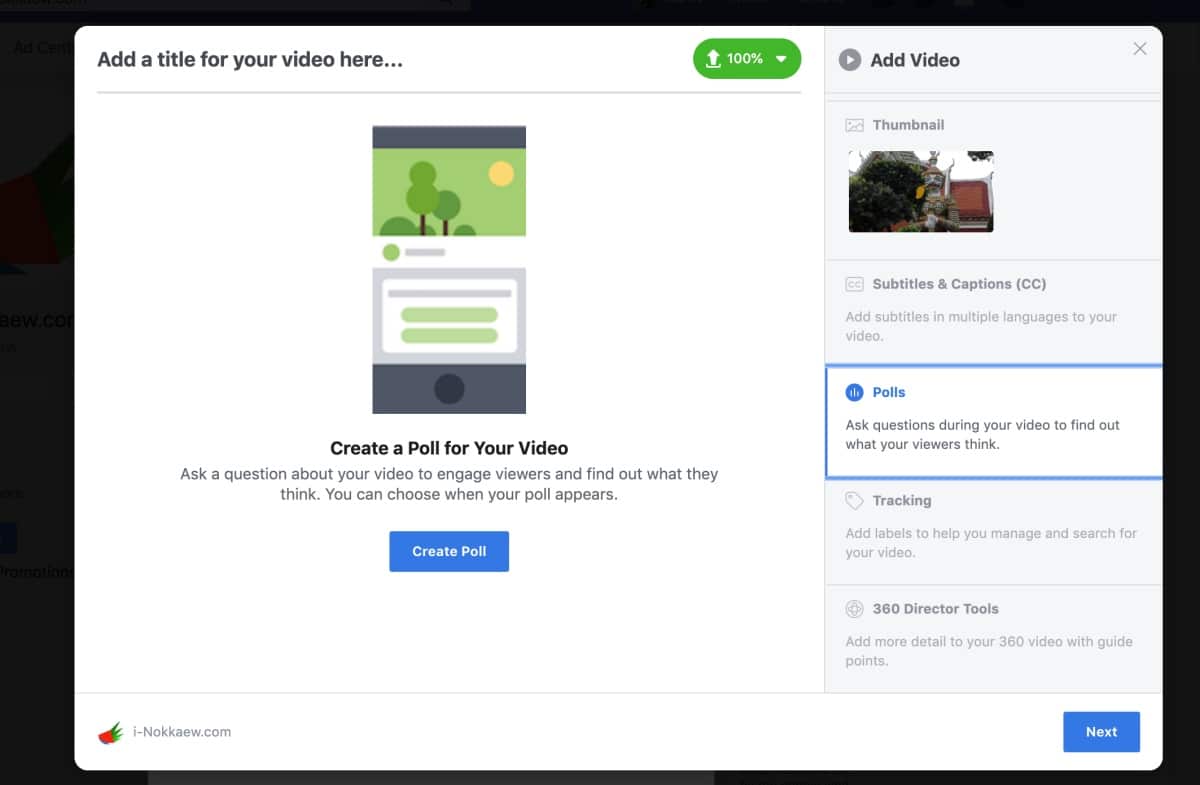Click the Add Video play icon
This screenshot has width=1200, height=785.
click(x=849, y=60)
